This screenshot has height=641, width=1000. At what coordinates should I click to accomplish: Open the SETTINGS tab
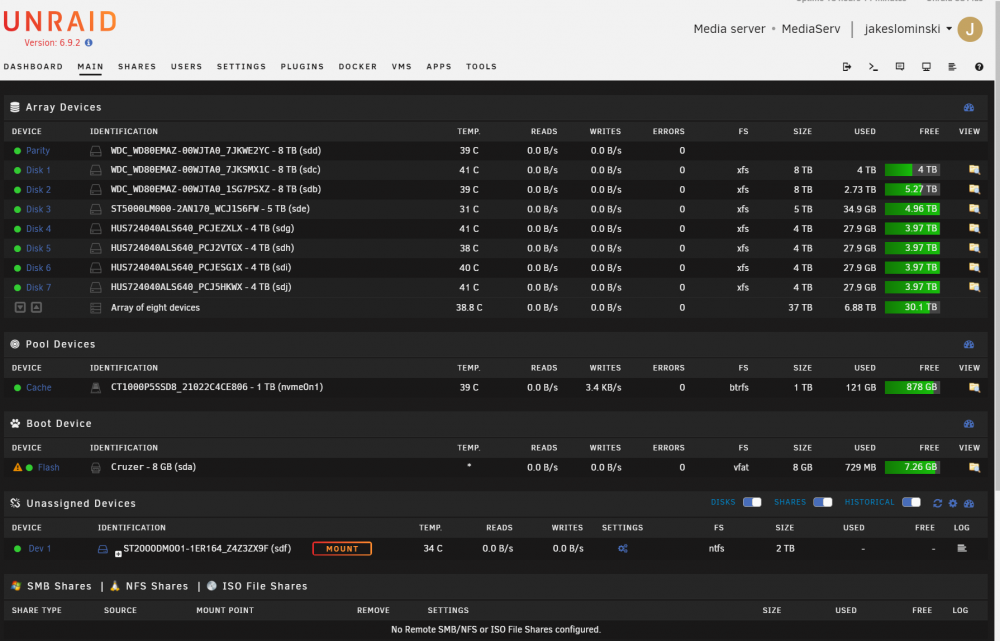(x=241, y=66)
